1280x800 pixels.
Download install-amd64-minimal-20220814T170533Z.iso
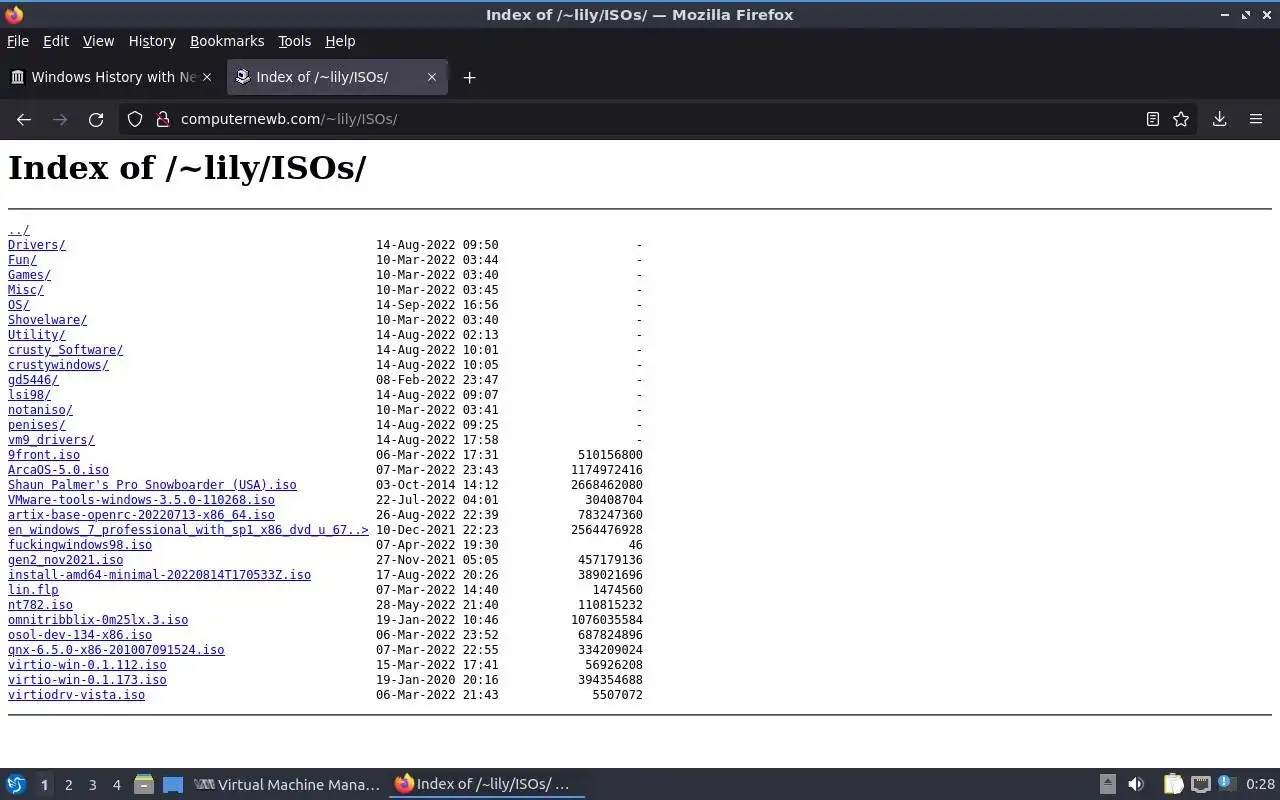[159, 575]
